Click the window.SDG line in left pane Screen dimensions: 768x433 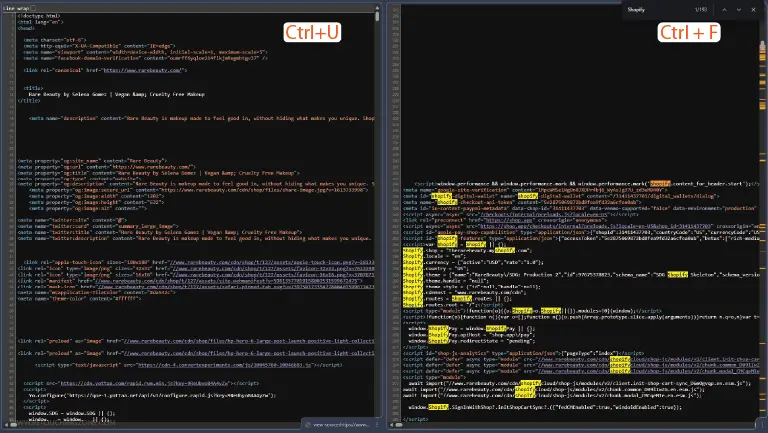tap(72, 413)
